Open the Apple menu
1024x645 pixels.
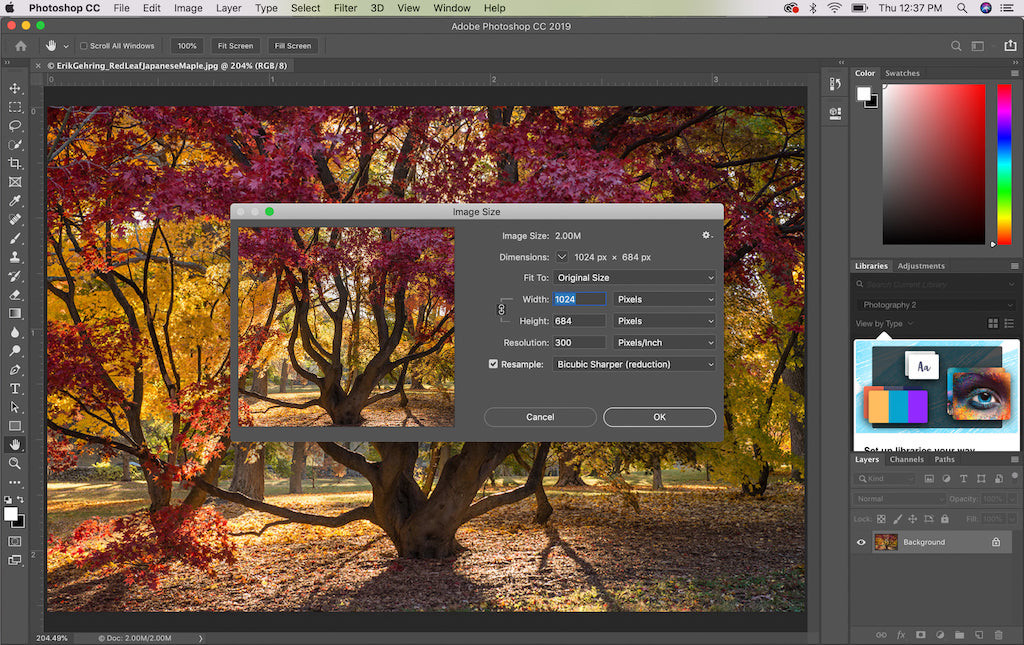pos(10,8)
